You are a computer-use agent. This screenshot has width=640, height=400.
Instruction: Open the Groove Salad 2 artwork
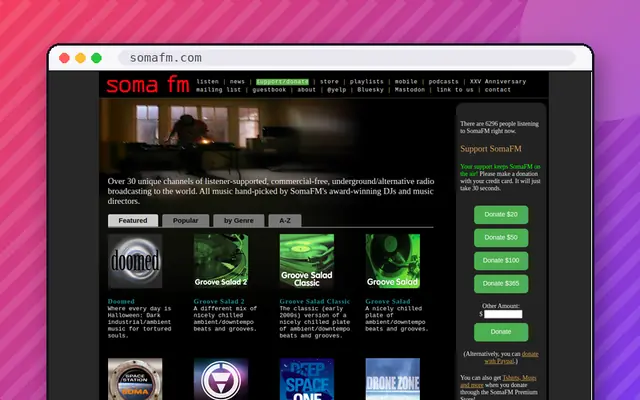tap(221, 261)
